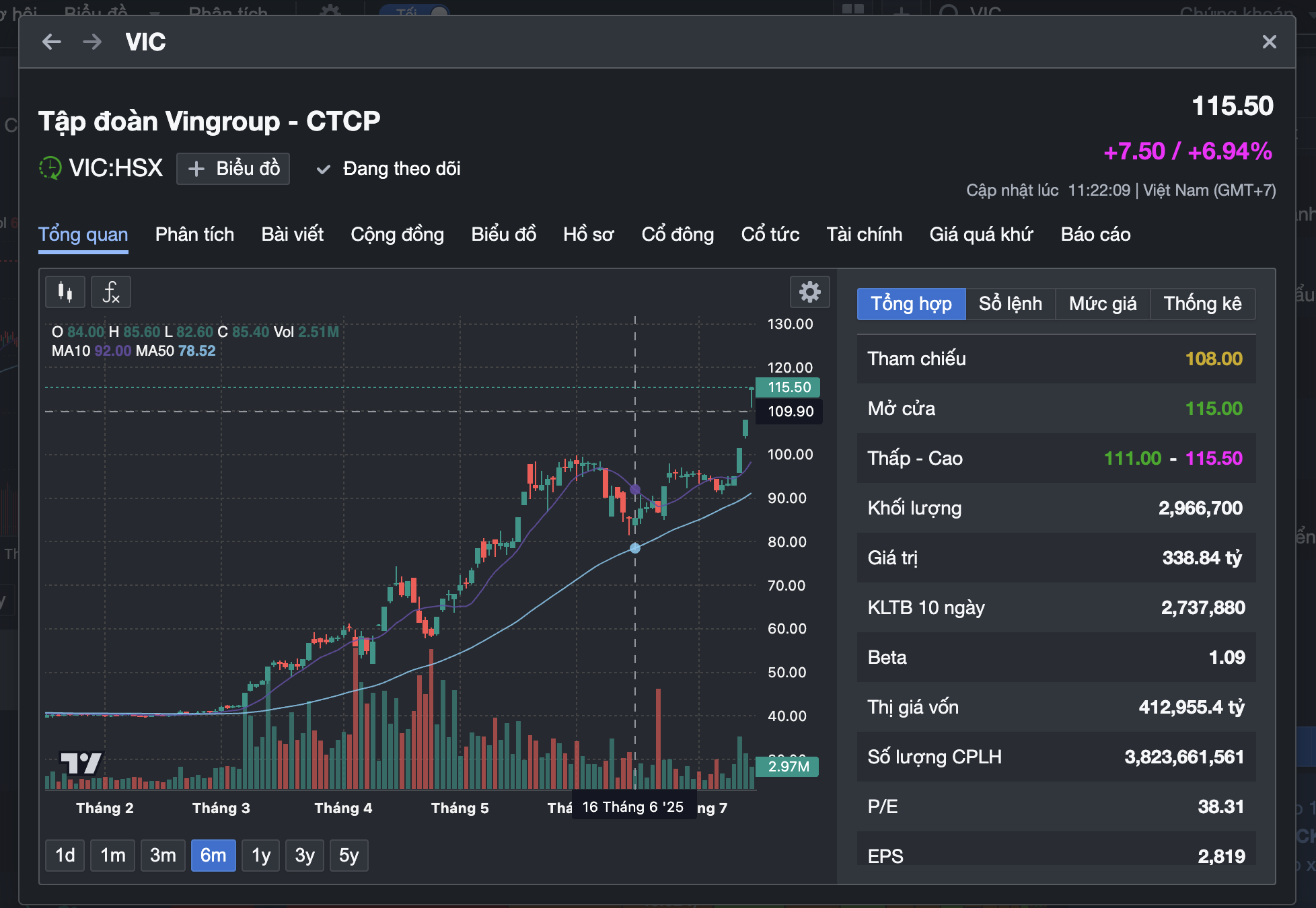Open the fx indicators tool
The image size is (1316, 908).
[110, 292]
